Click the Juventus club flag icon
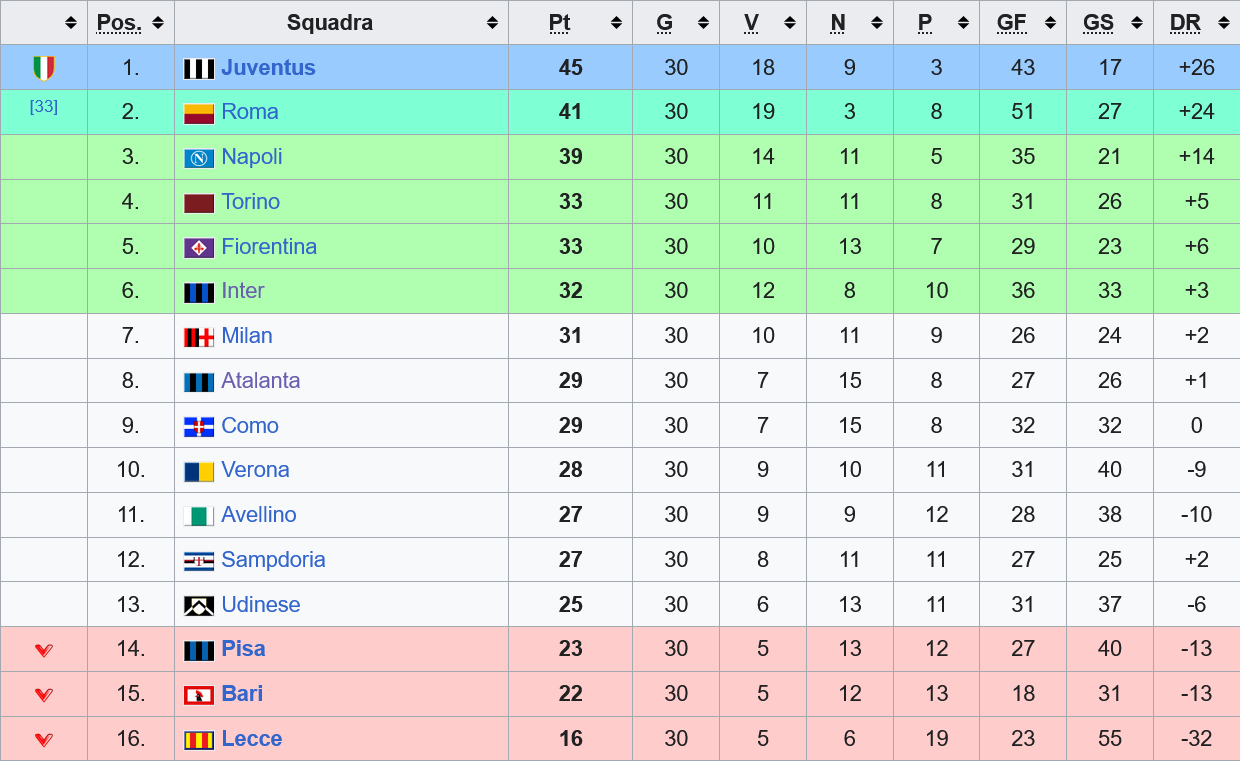The width and height of the screenshot is (1240, 762). 199,69
